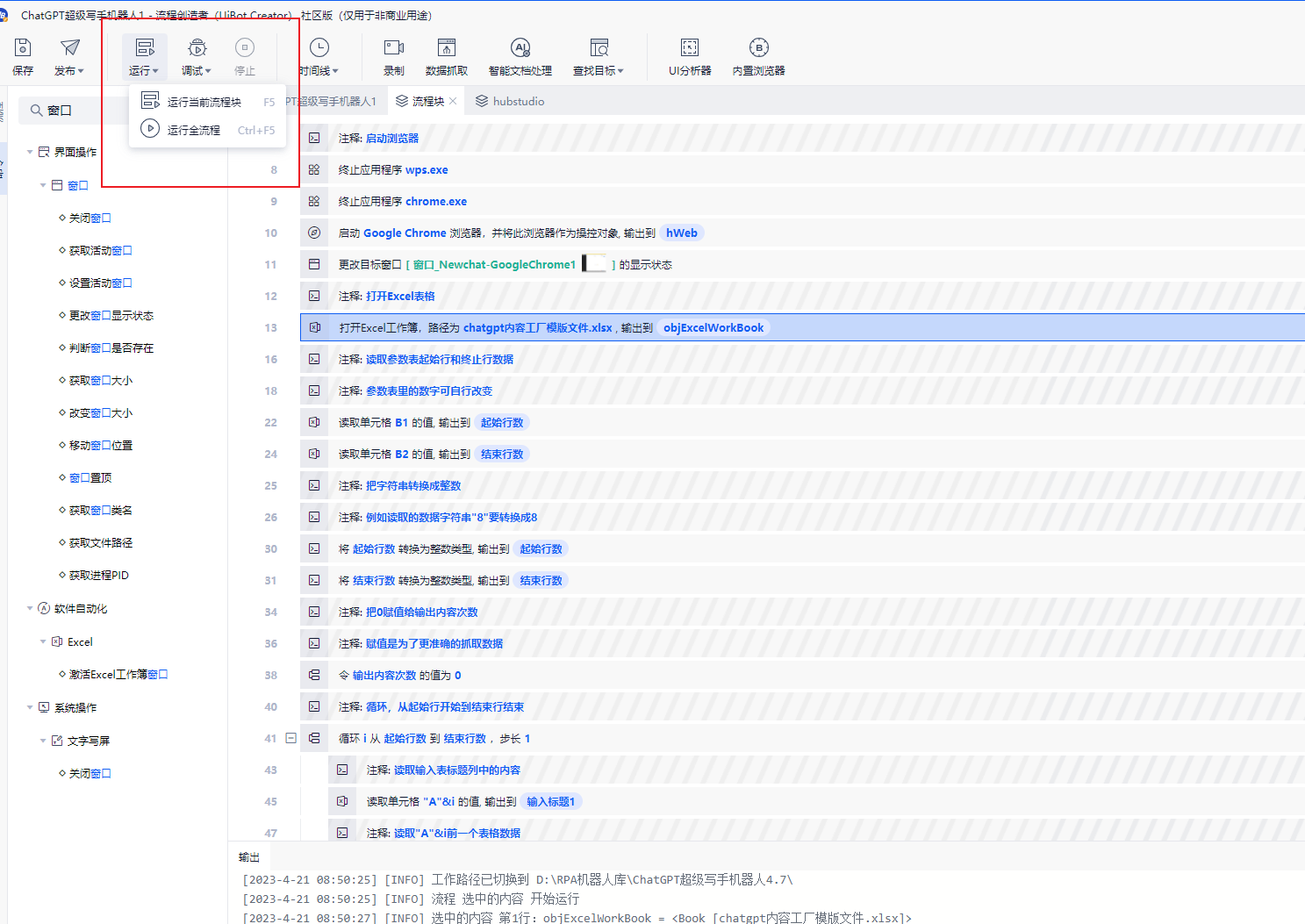Screen dimensions: 1305x924
Task: Click the 保存 save icon
Action: tap(23, 47)
